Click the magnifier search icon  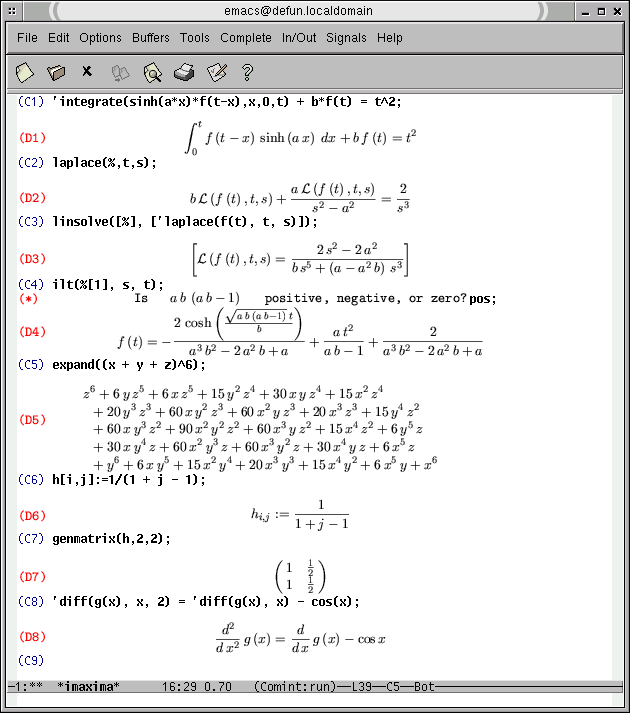152,72
